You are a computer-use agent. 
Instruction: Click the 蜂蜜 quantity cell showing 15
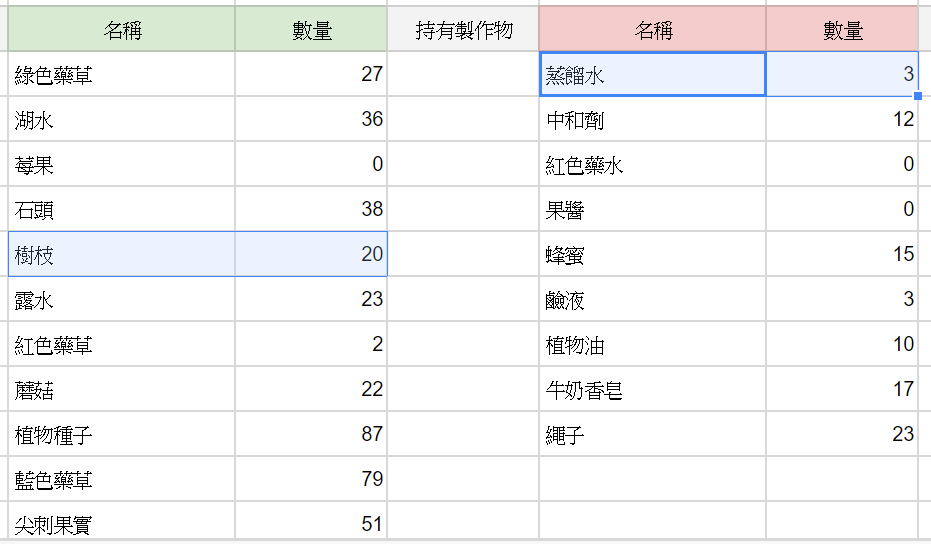(x=843, y=254)
